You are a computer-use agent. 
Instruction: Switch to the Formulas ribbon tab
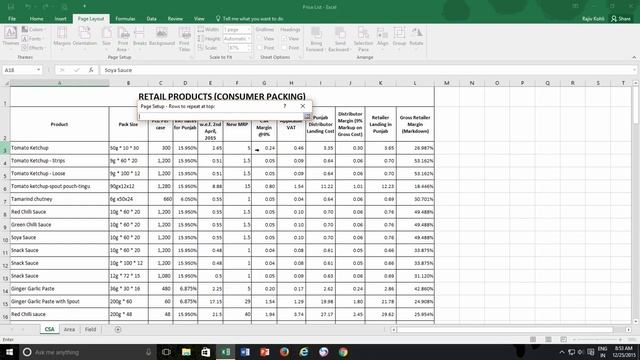[x=125, y=19]
